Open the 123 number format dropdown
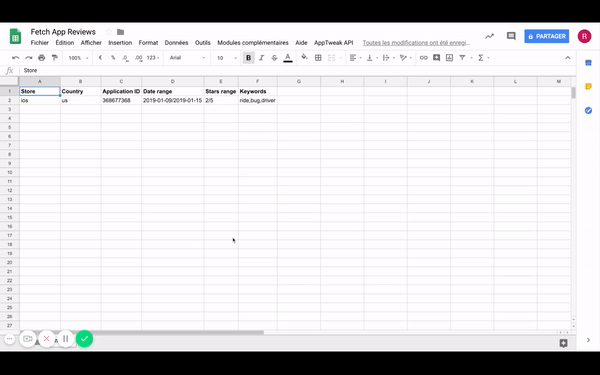Viewport: 600px width, 375px height. (x=153, y=58)
